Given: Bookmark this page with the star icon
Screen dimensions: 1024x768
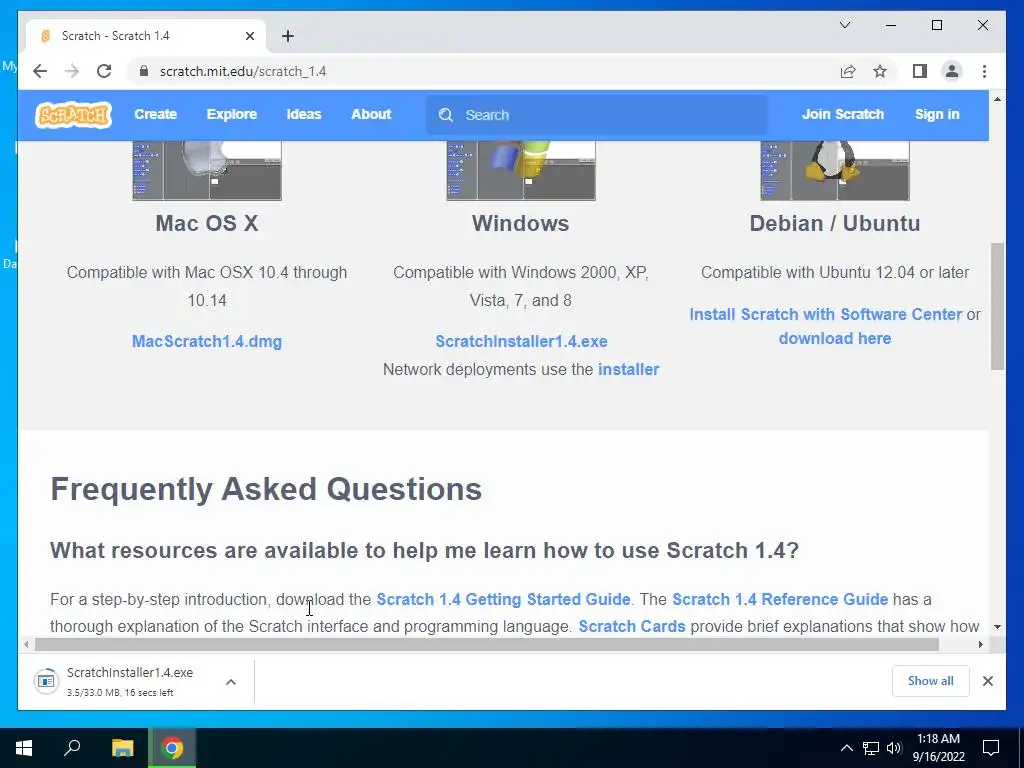Looking at the screenshot, I should 880,71.
